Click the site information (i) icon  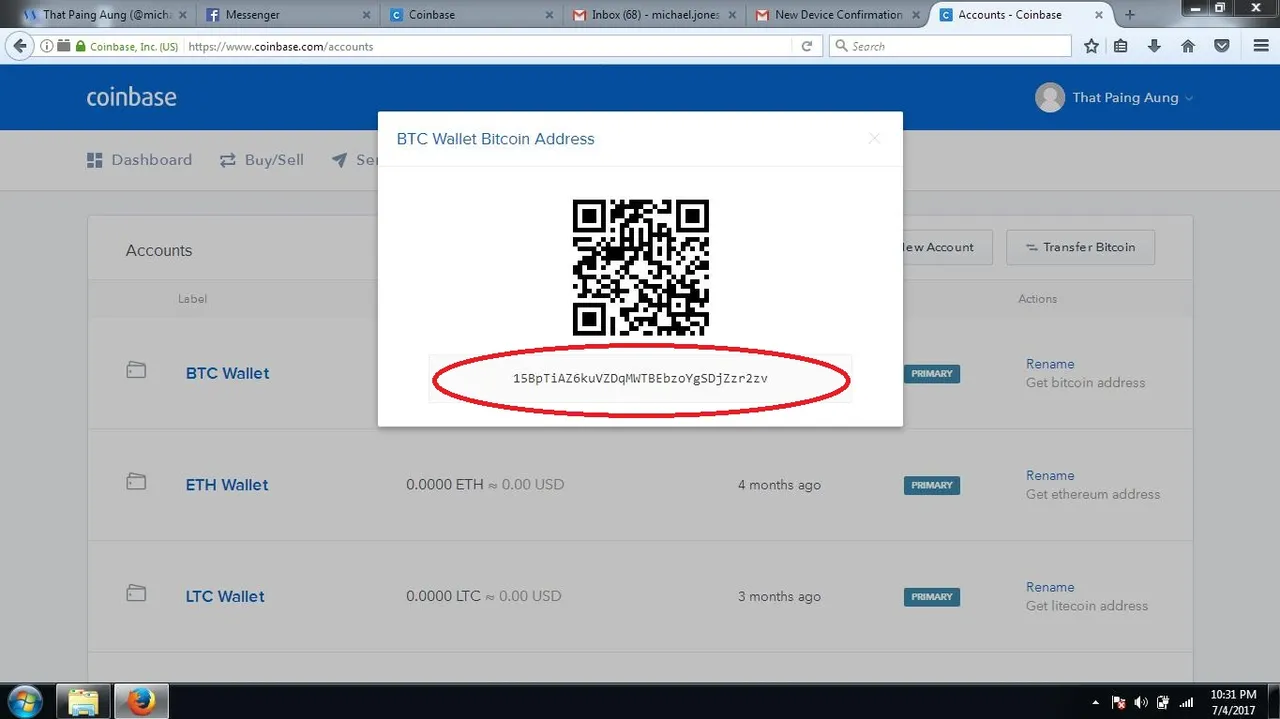click(x=47, y=46)
